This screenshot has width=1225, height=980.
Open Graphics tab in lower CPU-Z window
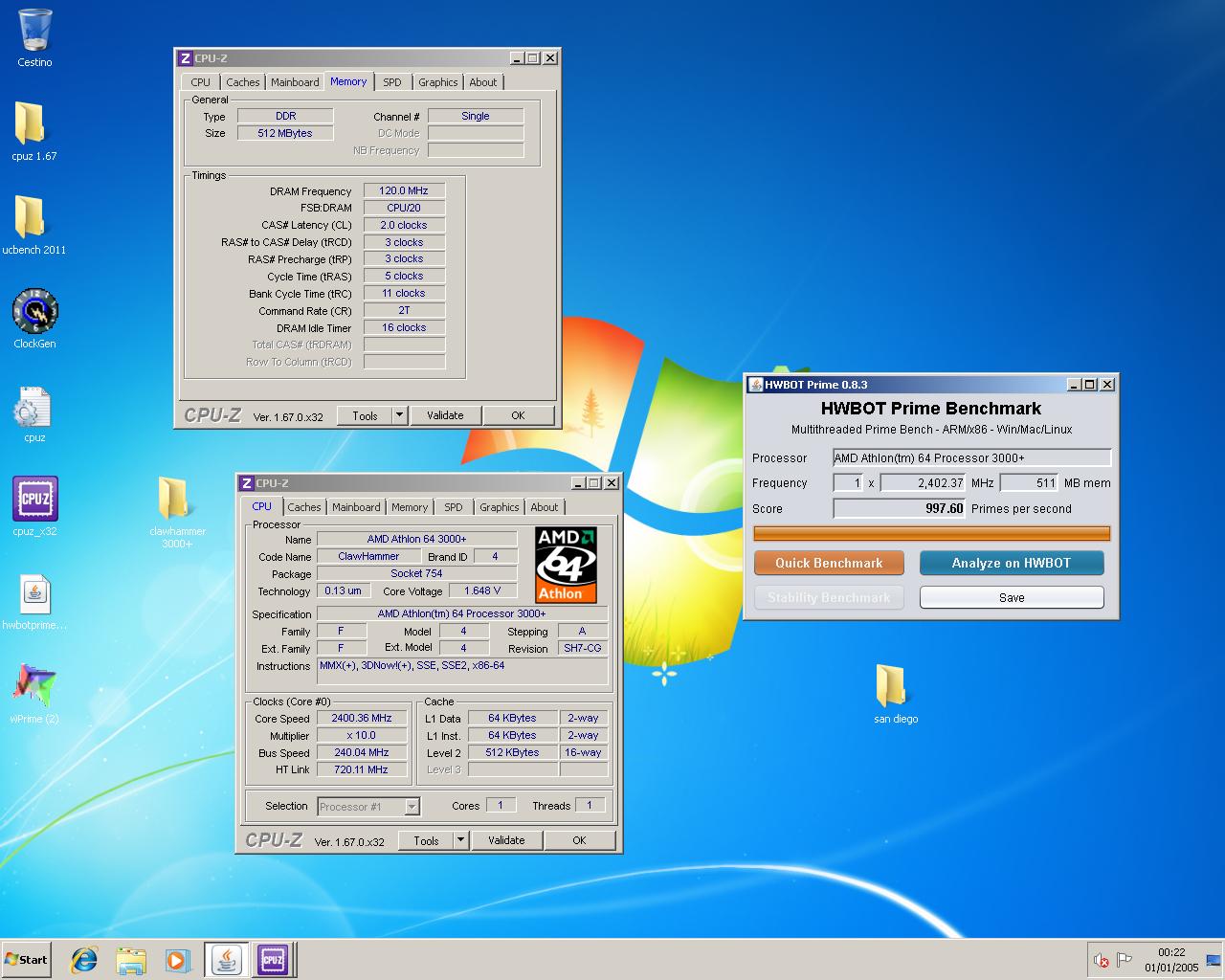click(500, 507)
